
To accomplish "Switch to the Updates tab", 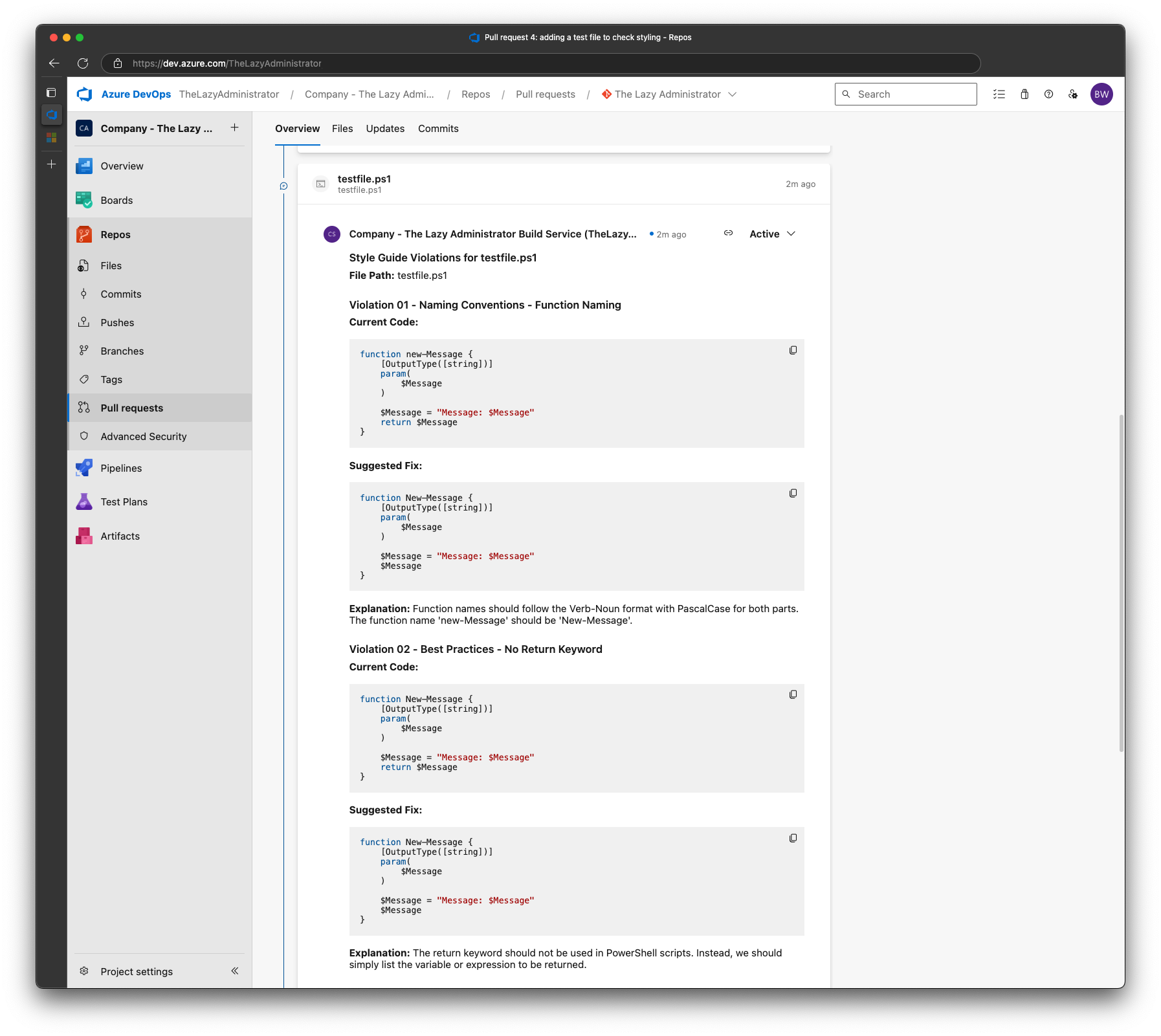I will 385,129.
